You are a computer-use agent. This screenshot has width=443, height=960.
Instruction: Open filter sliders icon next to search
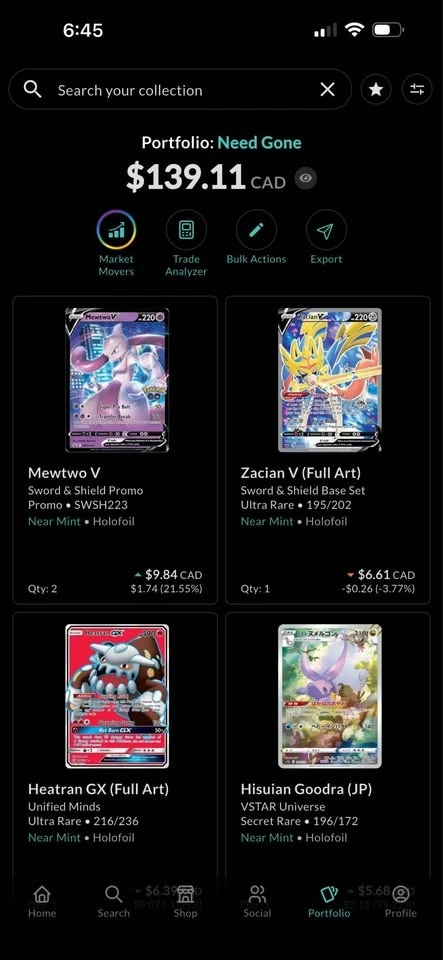[x=417, y=90]
